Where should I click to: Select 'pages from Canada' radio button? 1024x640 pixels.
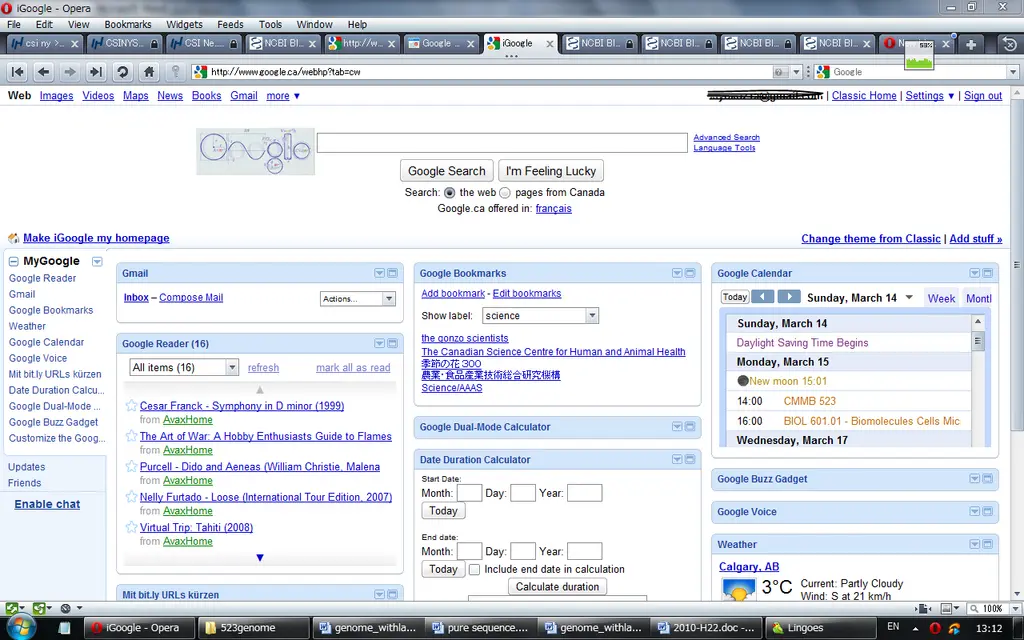pyautogui.click(x=505, y=193)
